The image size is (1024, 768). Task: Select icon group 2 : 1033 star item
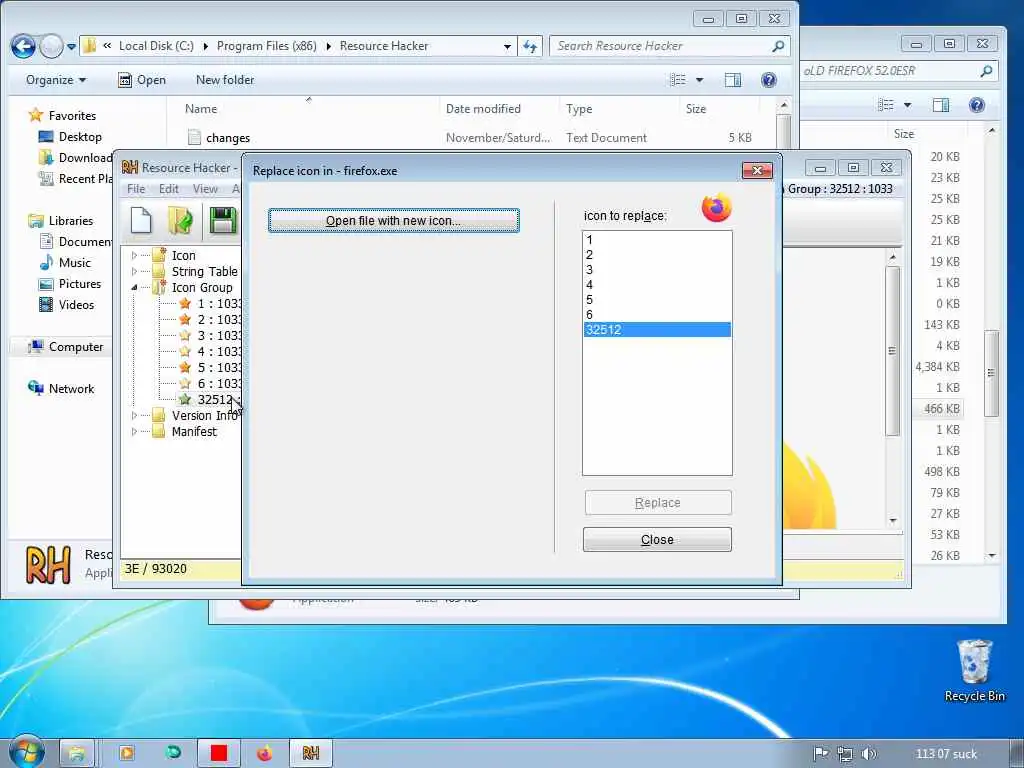point(212,319)
